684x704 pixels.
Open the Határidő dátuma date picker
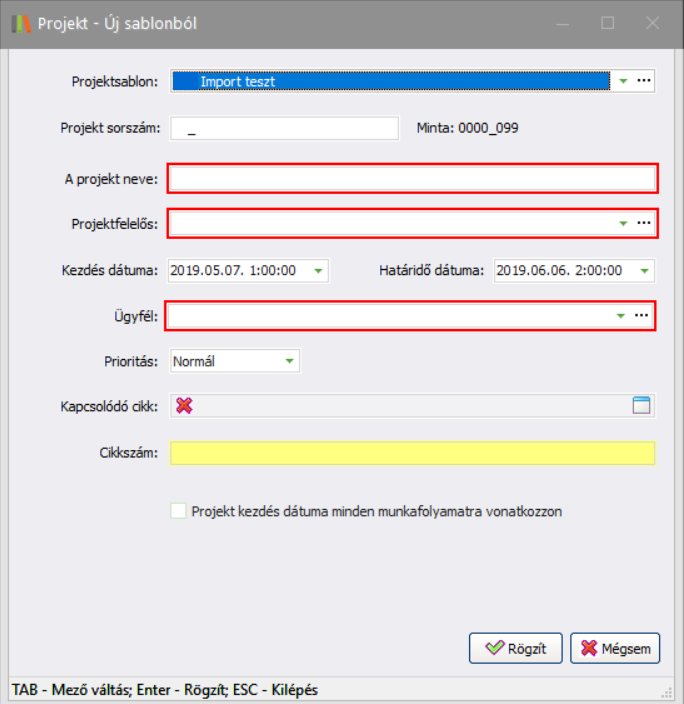pyautogui.click(x=644, y=270)
